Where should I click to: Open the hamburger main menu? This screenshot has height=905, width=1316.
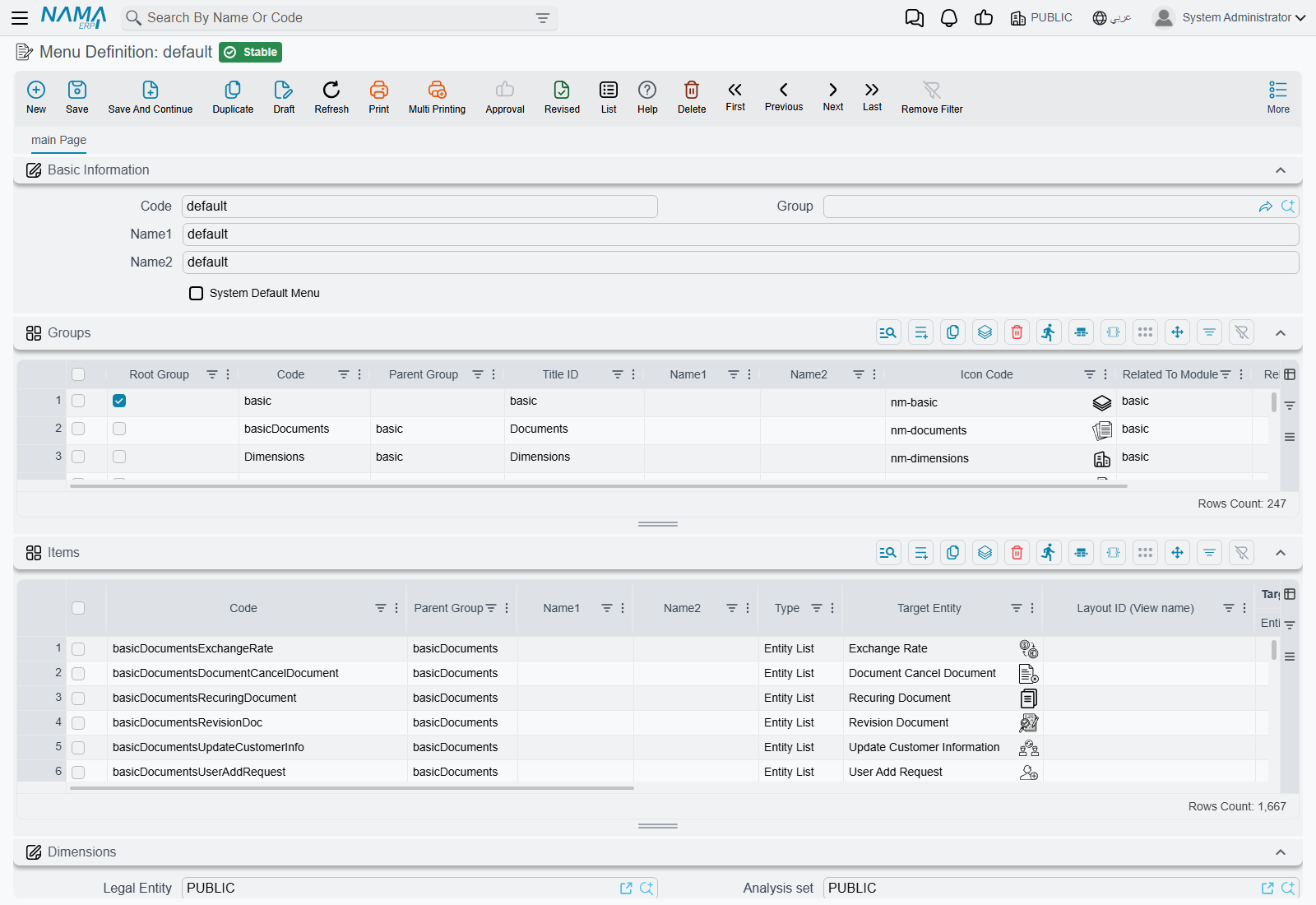click(20, 17)
